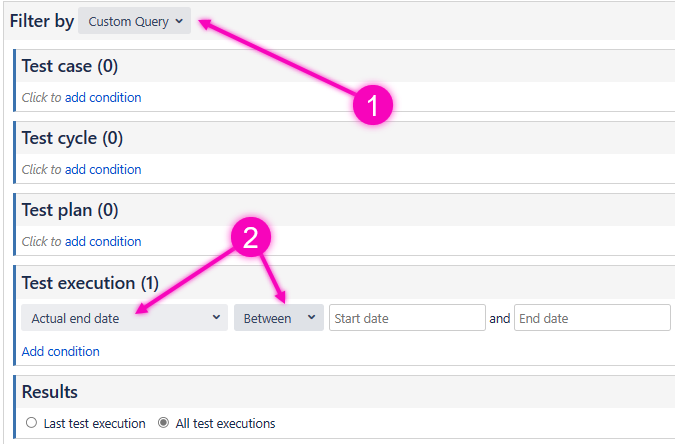Select Last test execution radio button
Viewport: 675px width, 444px height.
pos(32,423)
